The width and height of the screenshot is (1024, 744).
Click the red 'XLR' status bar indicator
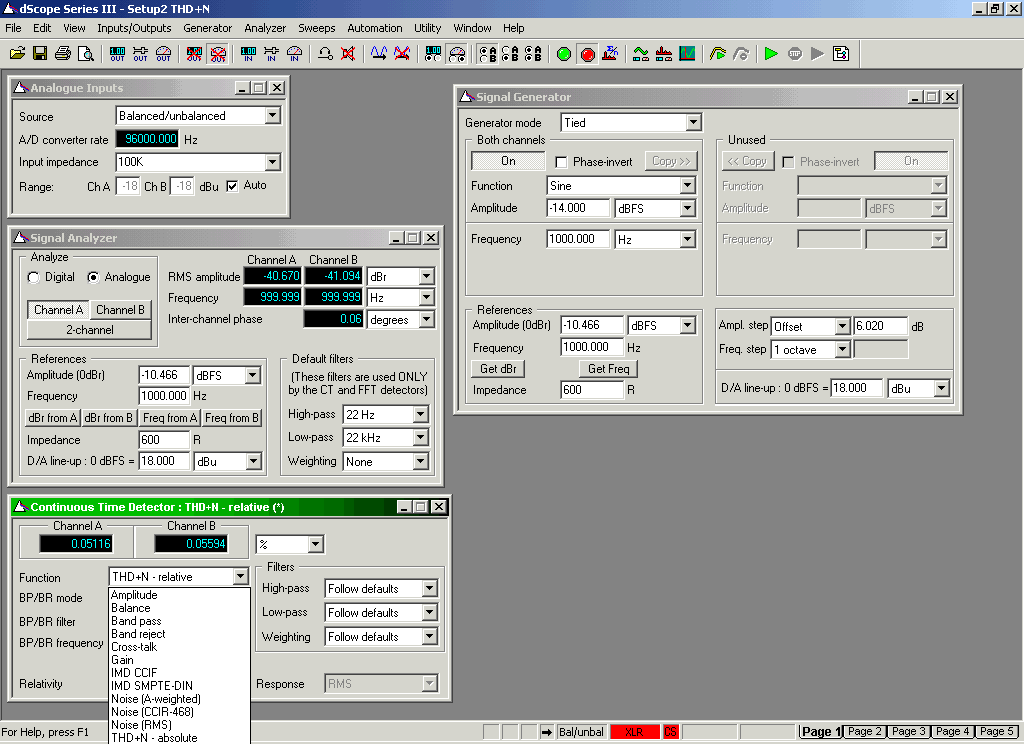pyautogui.click(x=634, y=732)
